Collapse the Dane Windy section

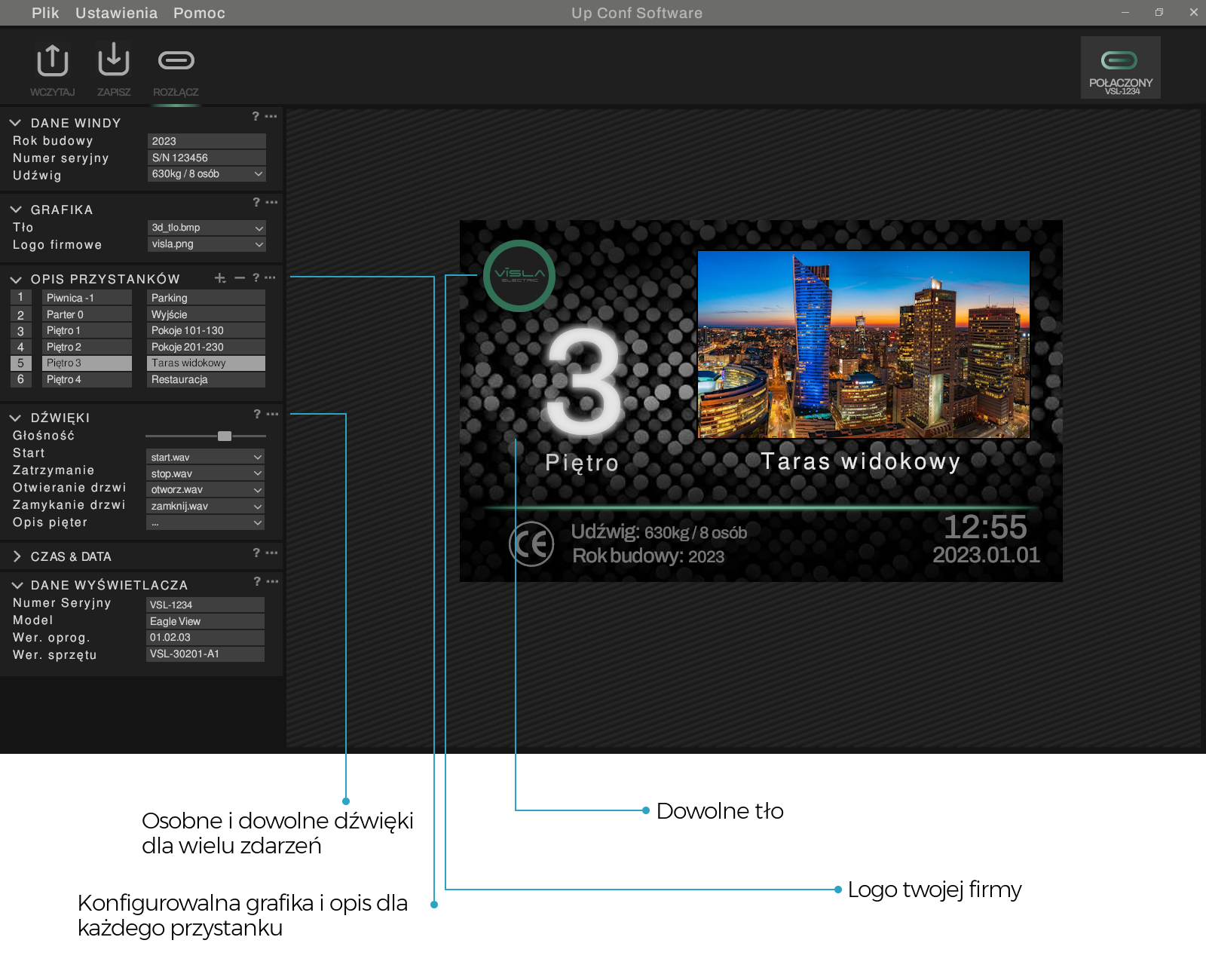[x=15, y=123]
